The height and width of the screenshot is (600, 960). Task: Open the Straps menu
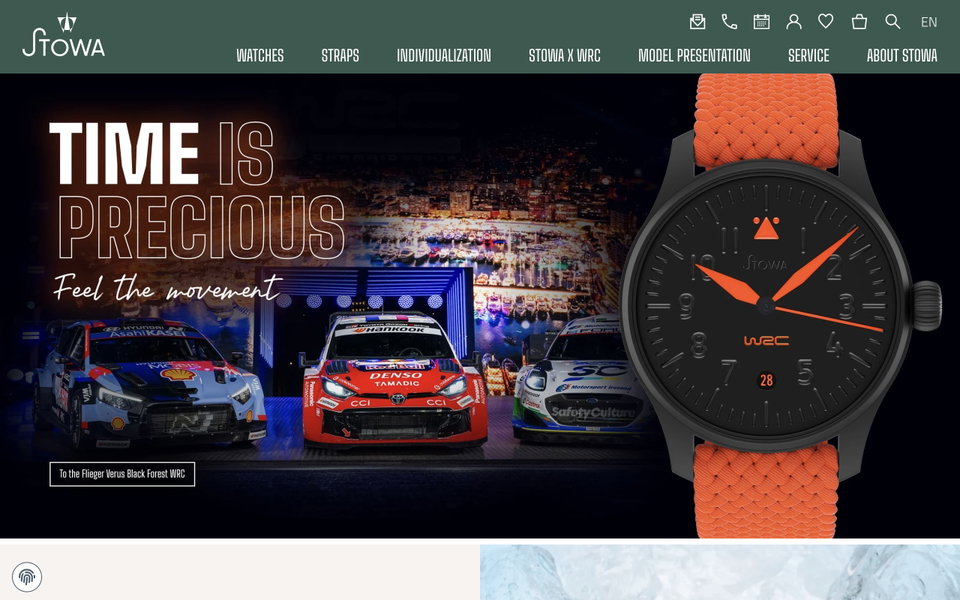pyautogui.click(x=340, y=56)
